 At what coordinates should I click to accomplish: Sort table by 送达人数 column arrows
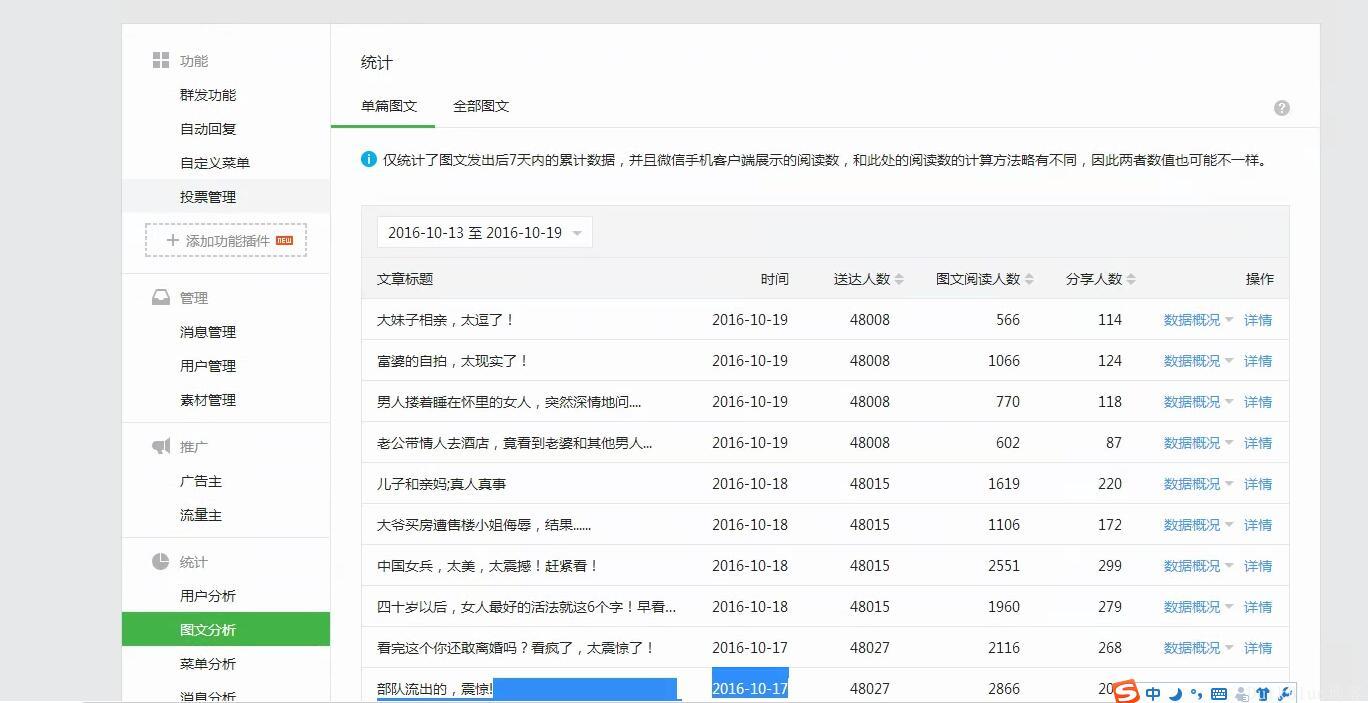point(899,279)
